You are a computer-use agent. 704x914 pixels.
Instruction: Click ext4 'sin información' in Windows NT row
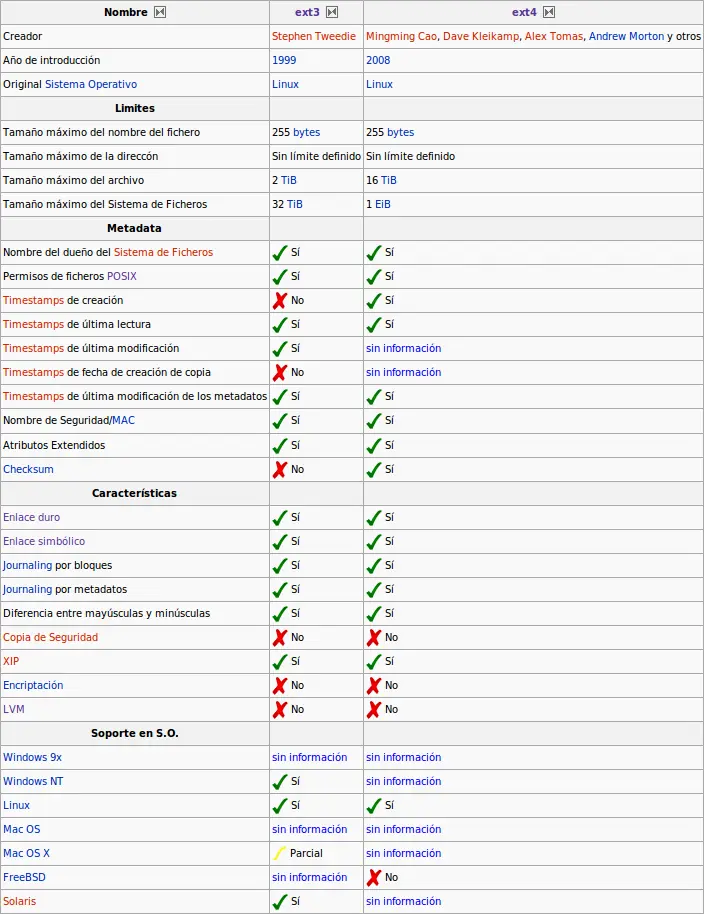coord(403,781)
